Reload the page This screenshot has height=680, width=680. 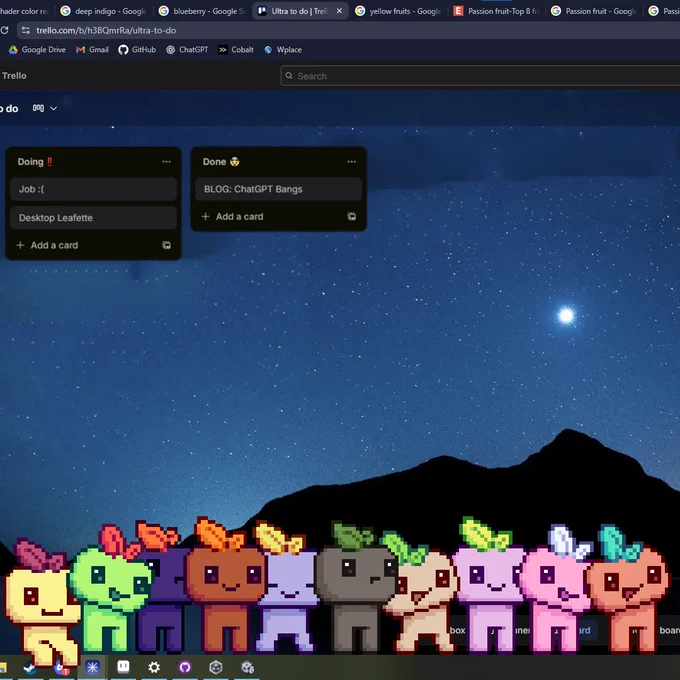(x=5, y=30)
